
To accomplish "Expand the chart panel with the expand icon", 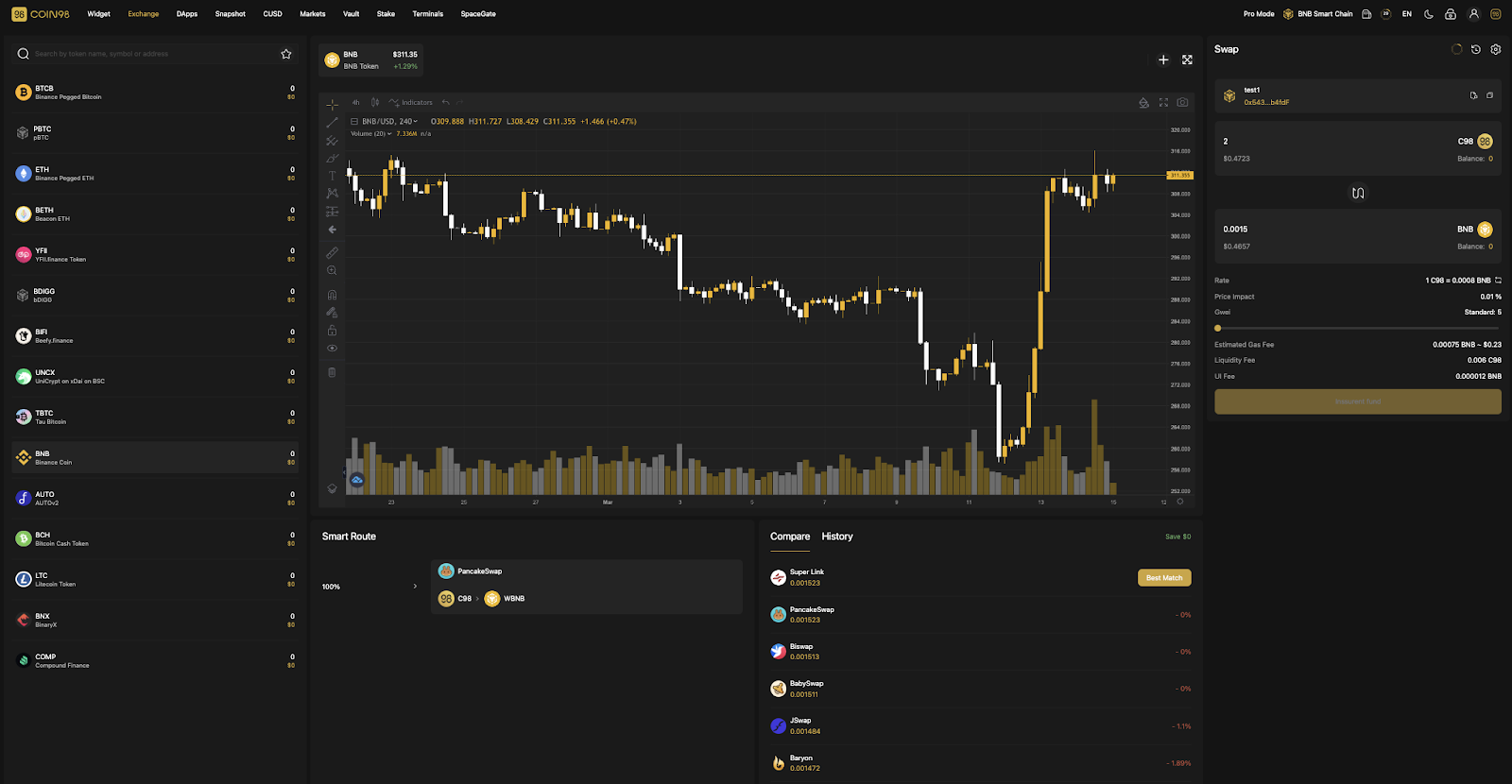I will [x=1187, y=60].
